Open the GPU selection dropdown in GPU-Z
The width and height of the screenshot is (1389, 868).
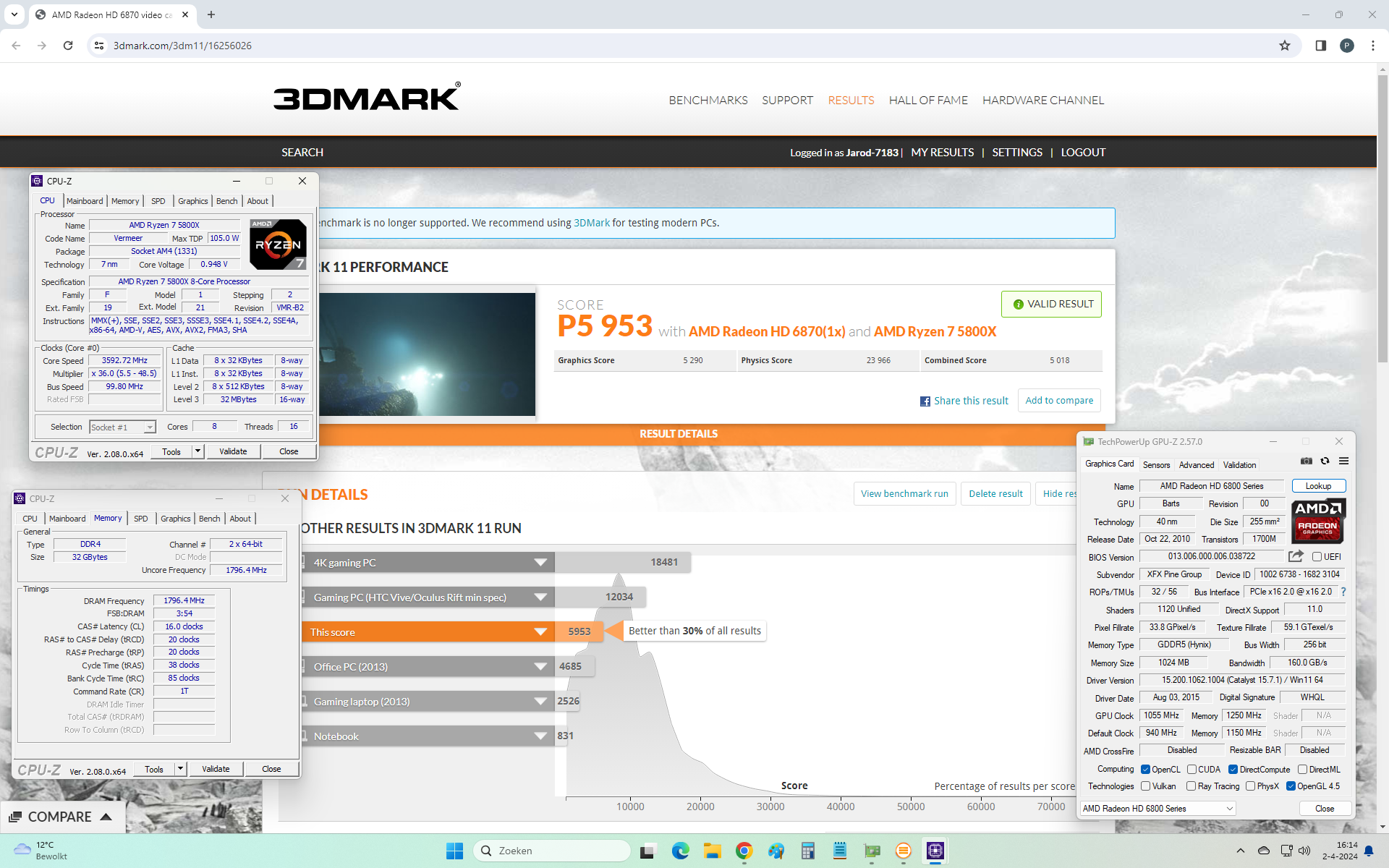tap(1157, 808)
